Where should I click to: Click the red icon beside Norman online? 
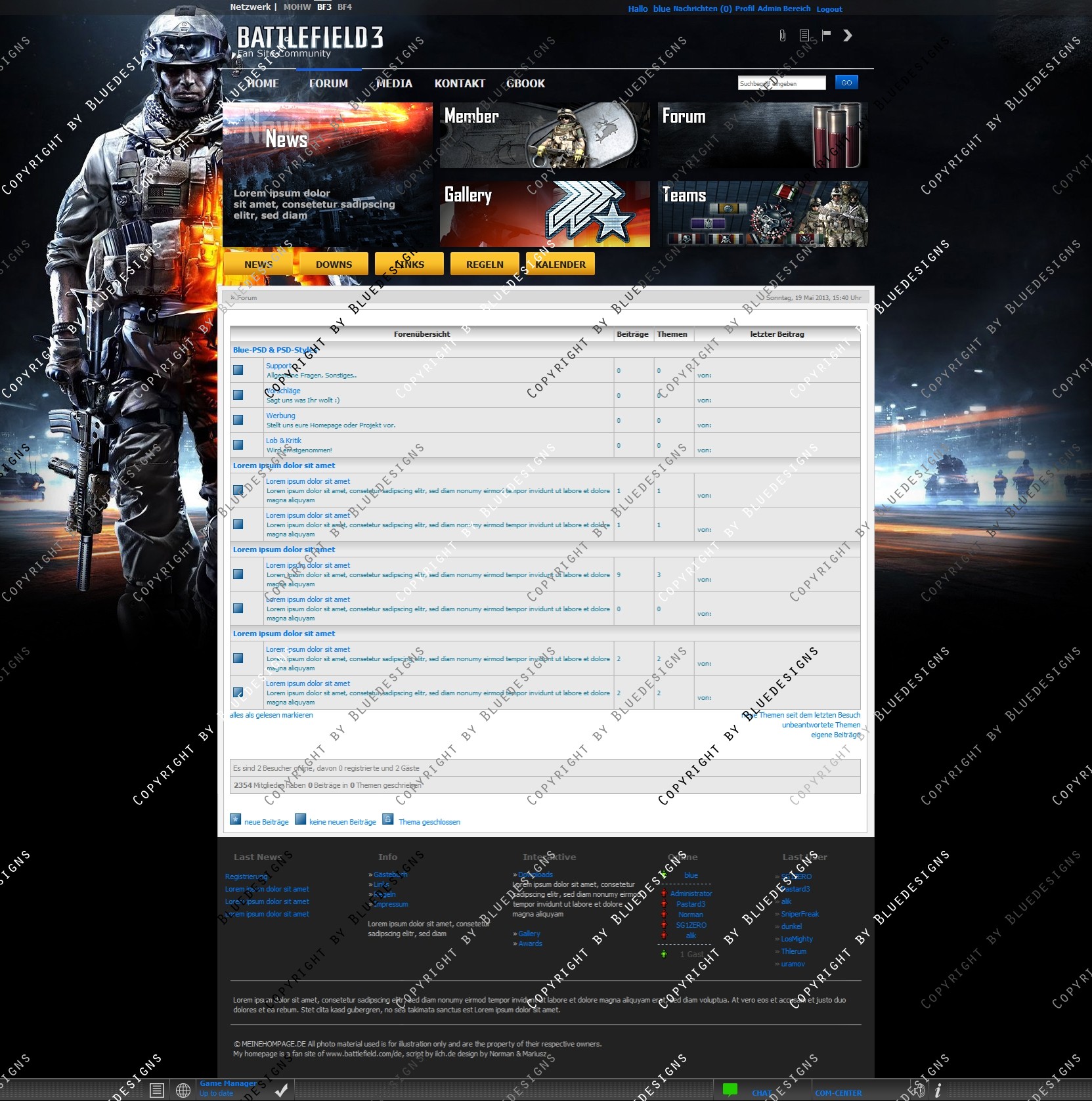(x=664, y=915)
